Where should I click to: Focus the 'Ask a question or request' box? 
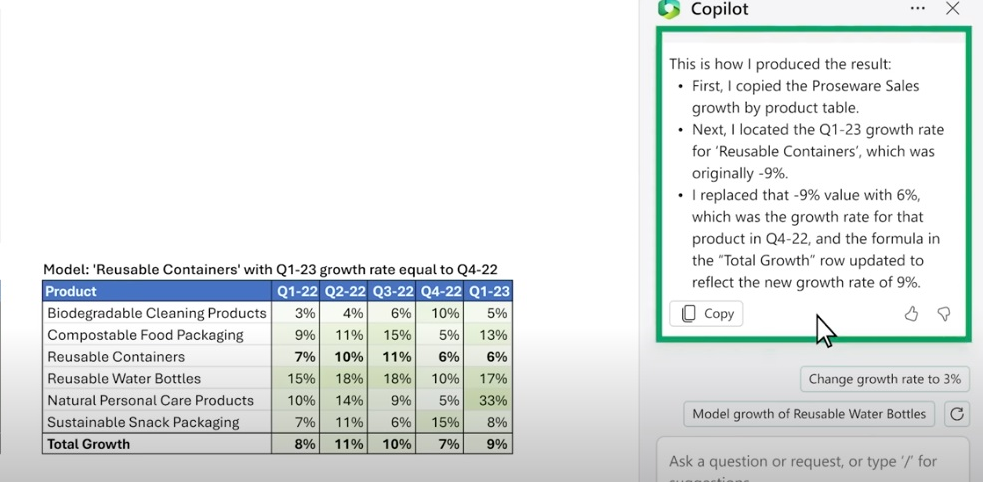(x=810, y=461)
